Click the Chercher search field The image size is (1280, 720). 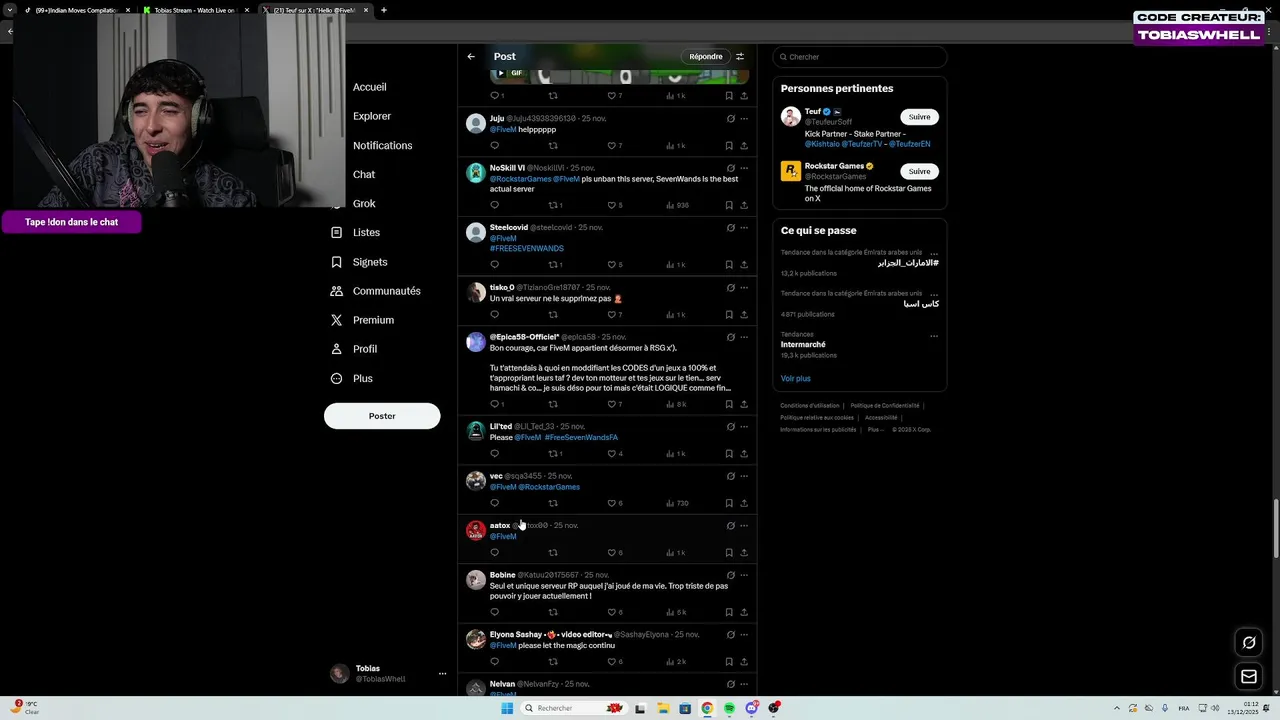pyautogui.click(x=860, y=57)
